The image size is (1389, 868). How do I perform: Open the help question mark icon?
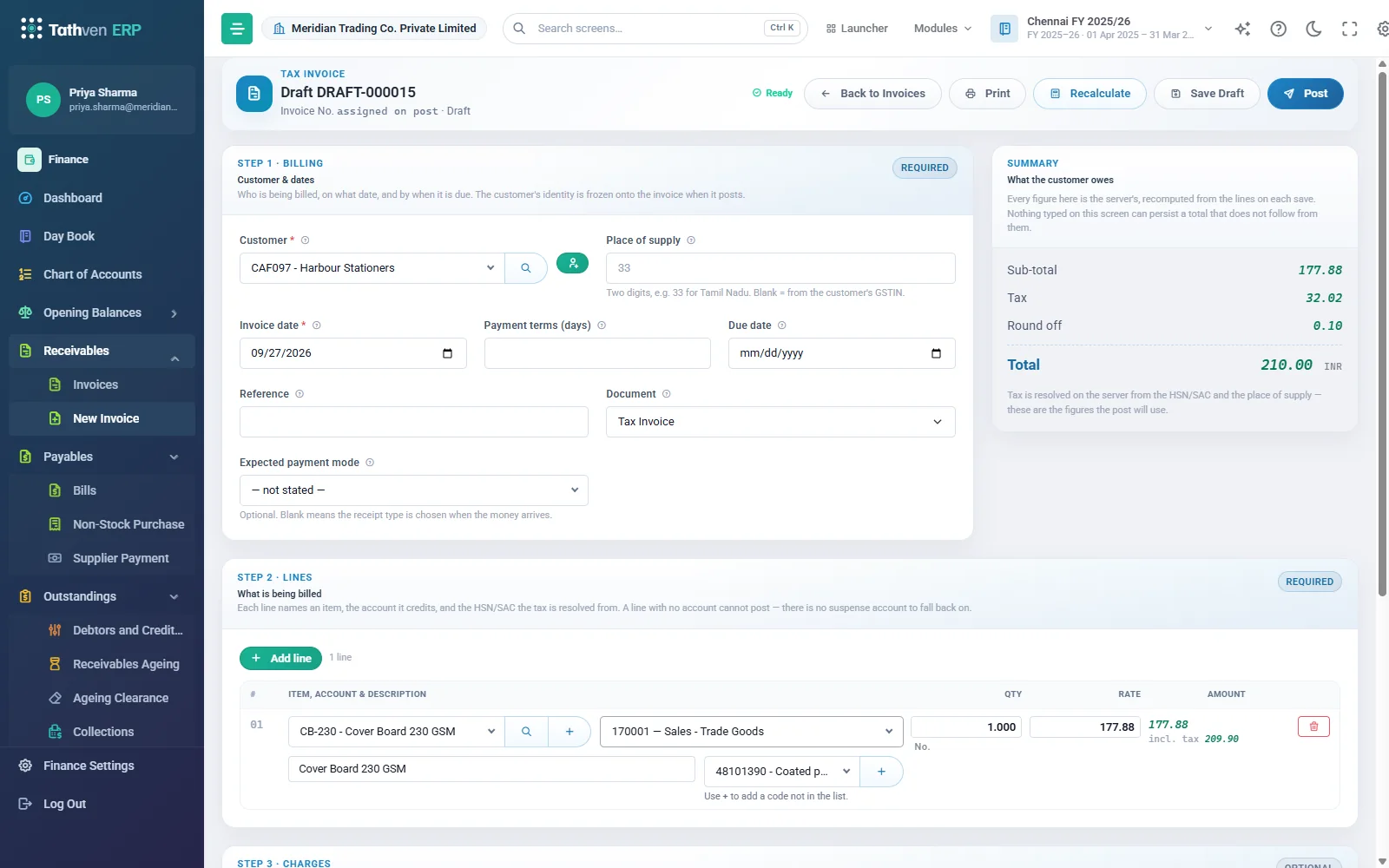click(x=1278, y=29)
